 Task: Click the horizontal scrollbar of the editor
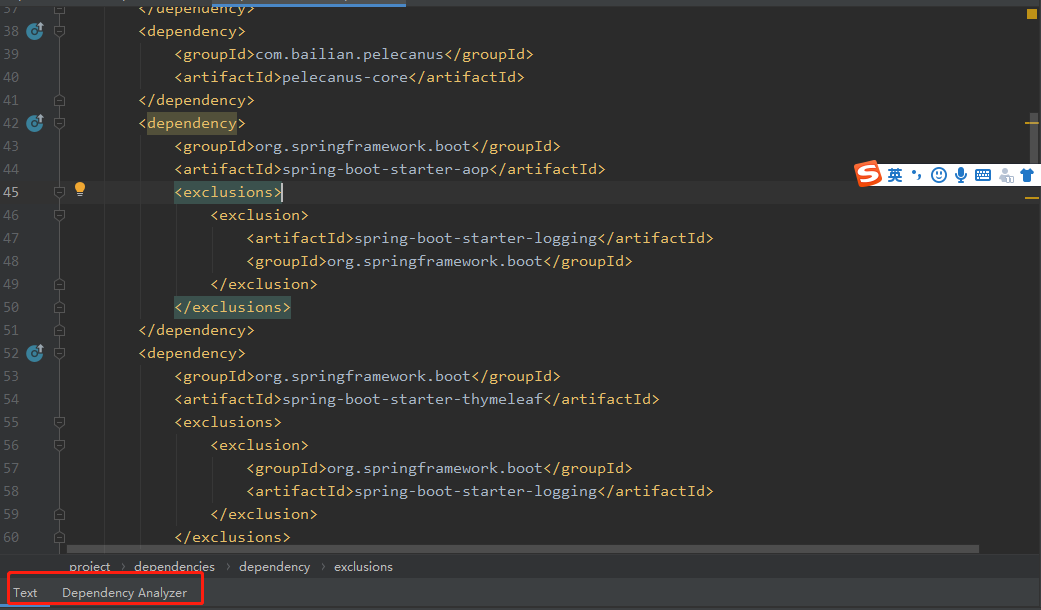click(x=522, y=549)
